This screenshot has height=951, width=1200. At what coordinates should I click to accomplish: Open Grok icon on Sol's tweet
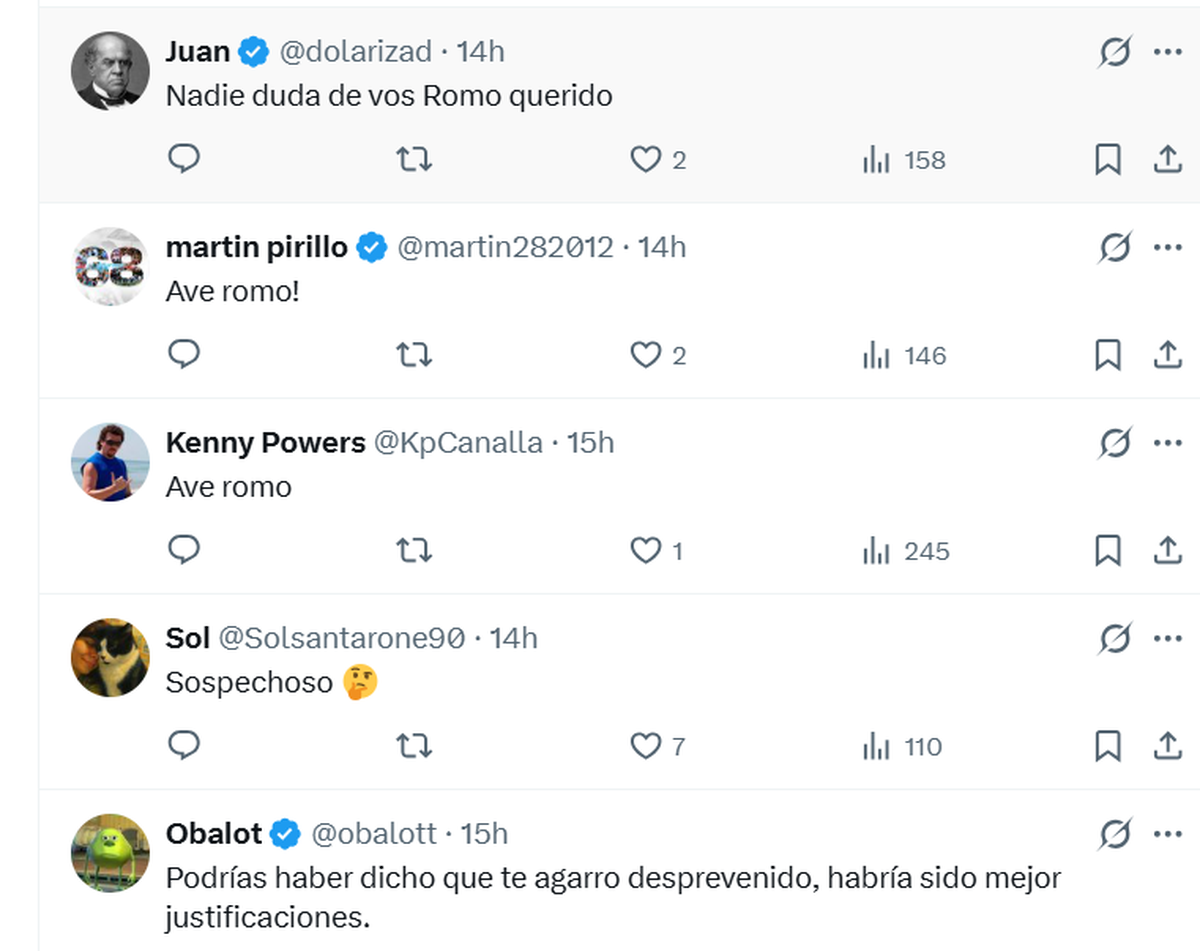tap(1115, 638)
